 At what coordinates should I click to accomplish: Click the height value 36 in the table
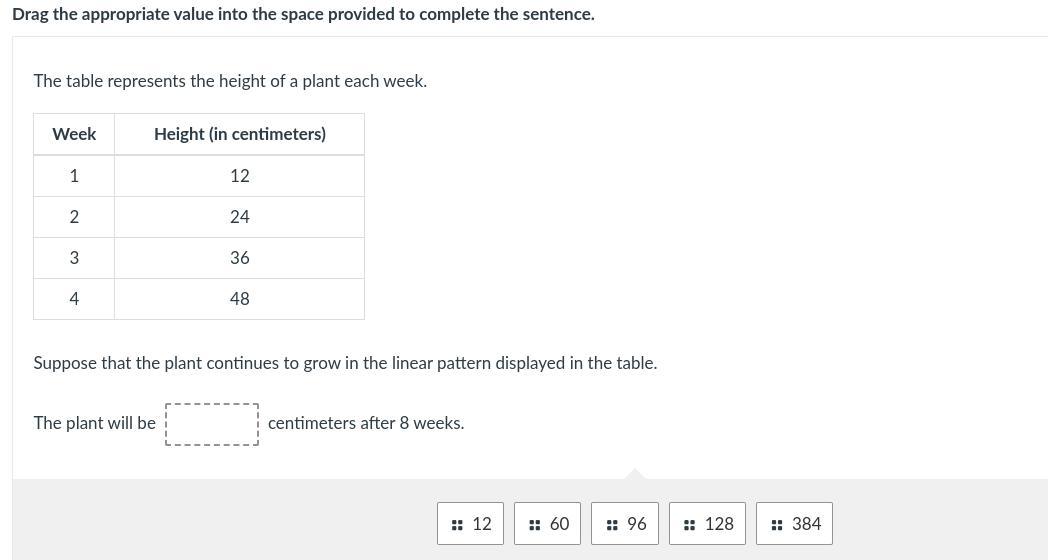point(239,258)
